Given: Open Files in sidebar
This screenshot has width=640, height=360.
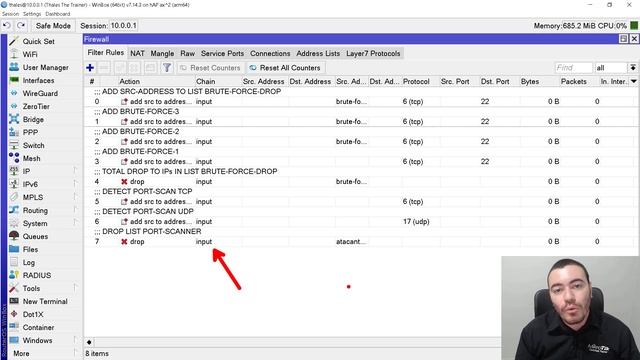Looking at the screenshot, I should coord(30,249).
